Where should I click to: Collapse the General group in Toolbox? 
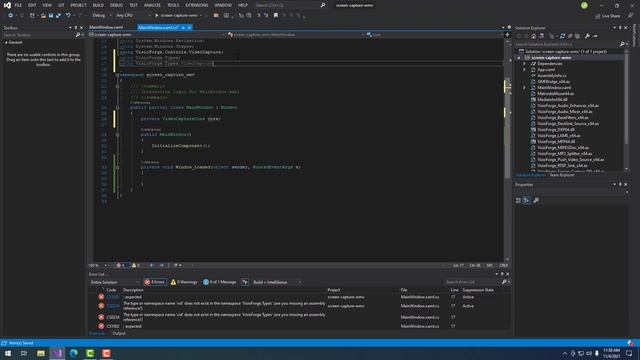(x=7, y=42)
